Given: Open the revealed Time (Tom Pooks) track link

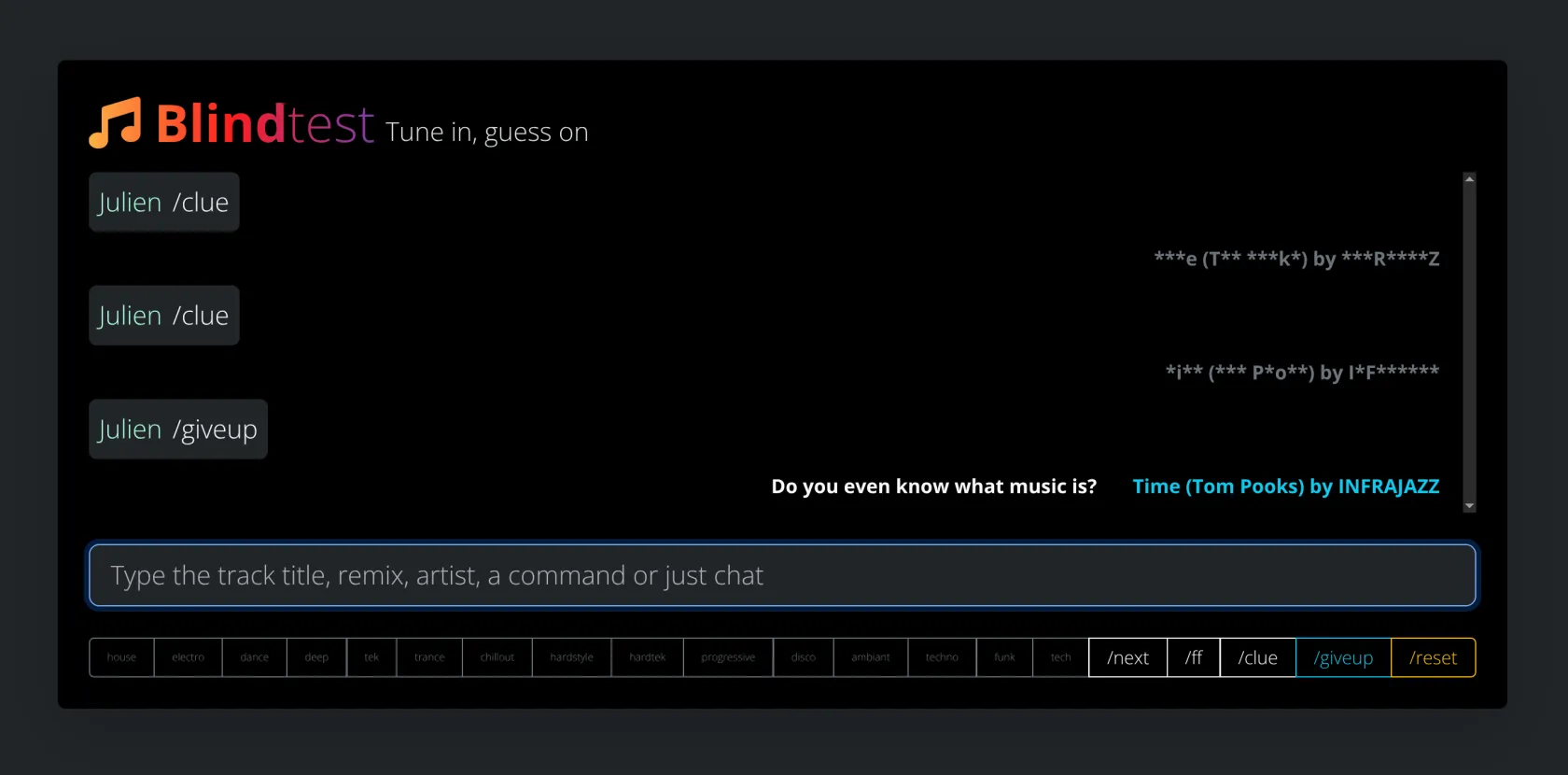Looking at the screenshot, I should (x=1285, y=486).
